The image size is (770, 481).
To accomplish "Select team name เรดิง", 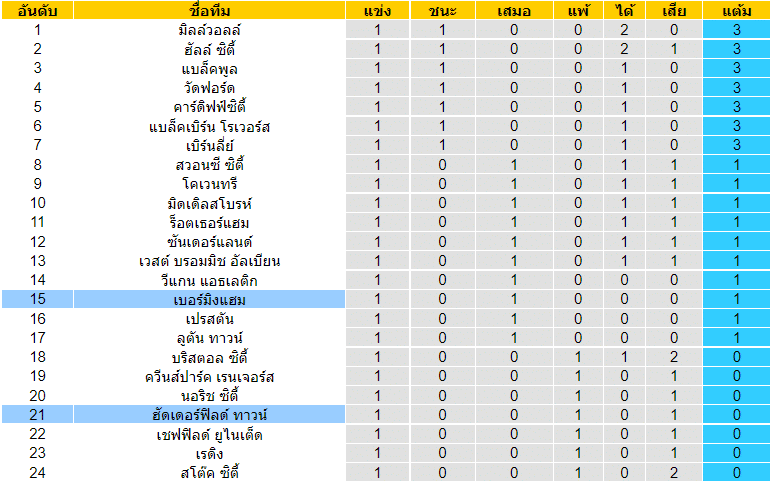I will pyautogui.click(x=209, y=453).
